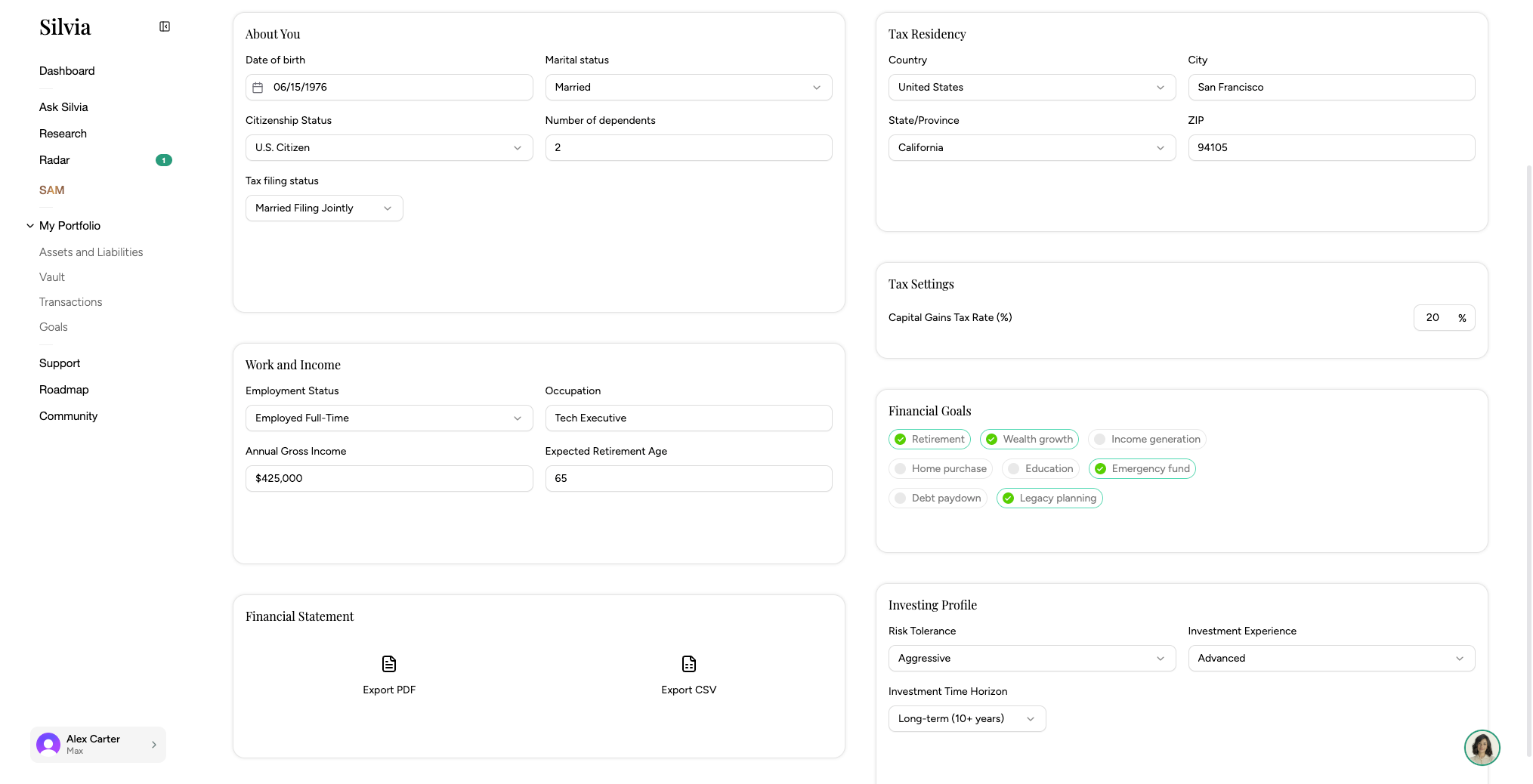Collapse the sidebar using panel icon
The width and height of the screenshot is (1533, 784).
(165, 26)
